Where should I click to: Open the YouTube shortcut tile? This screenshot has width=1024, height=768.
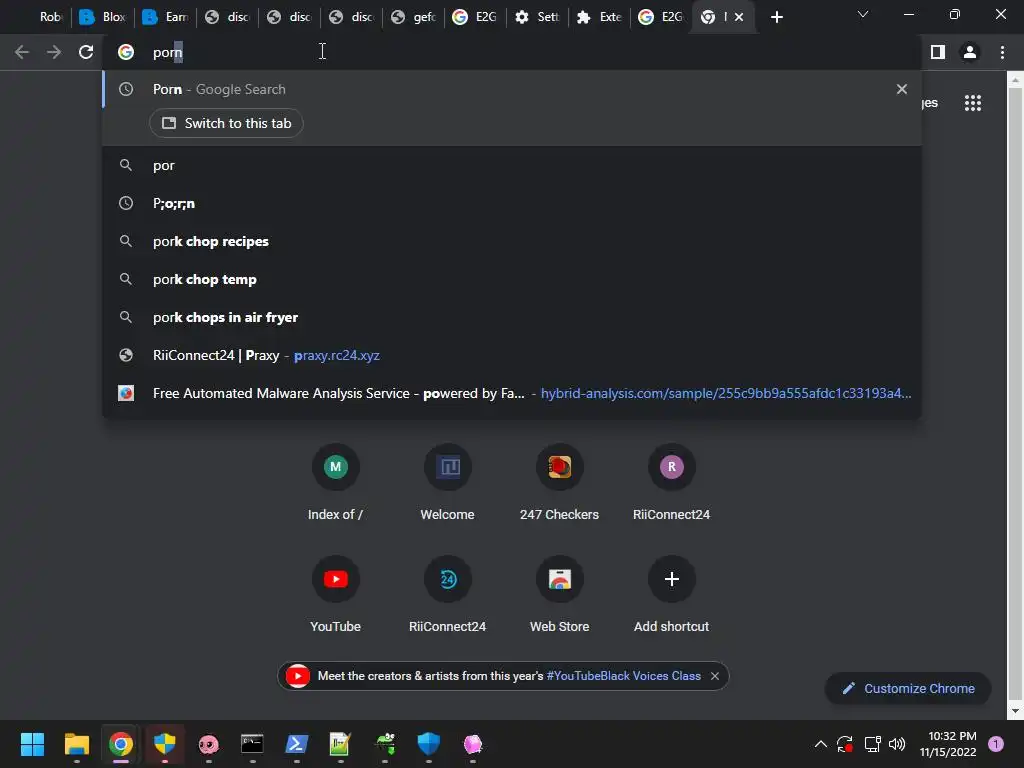[335, 595]
